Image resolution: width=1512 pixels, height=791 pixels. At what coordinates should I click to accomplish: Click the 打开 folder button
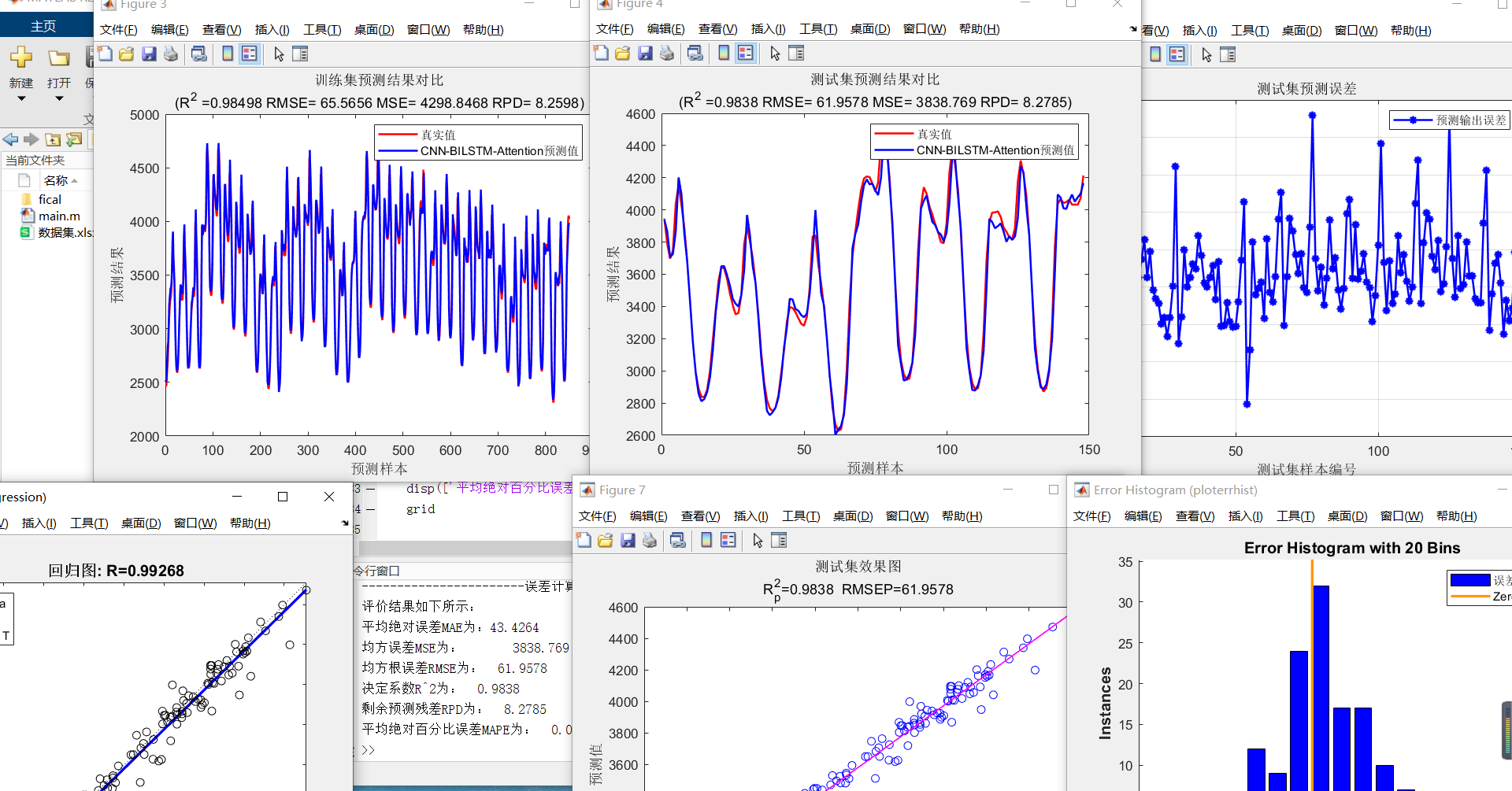(x=59, y=59)
